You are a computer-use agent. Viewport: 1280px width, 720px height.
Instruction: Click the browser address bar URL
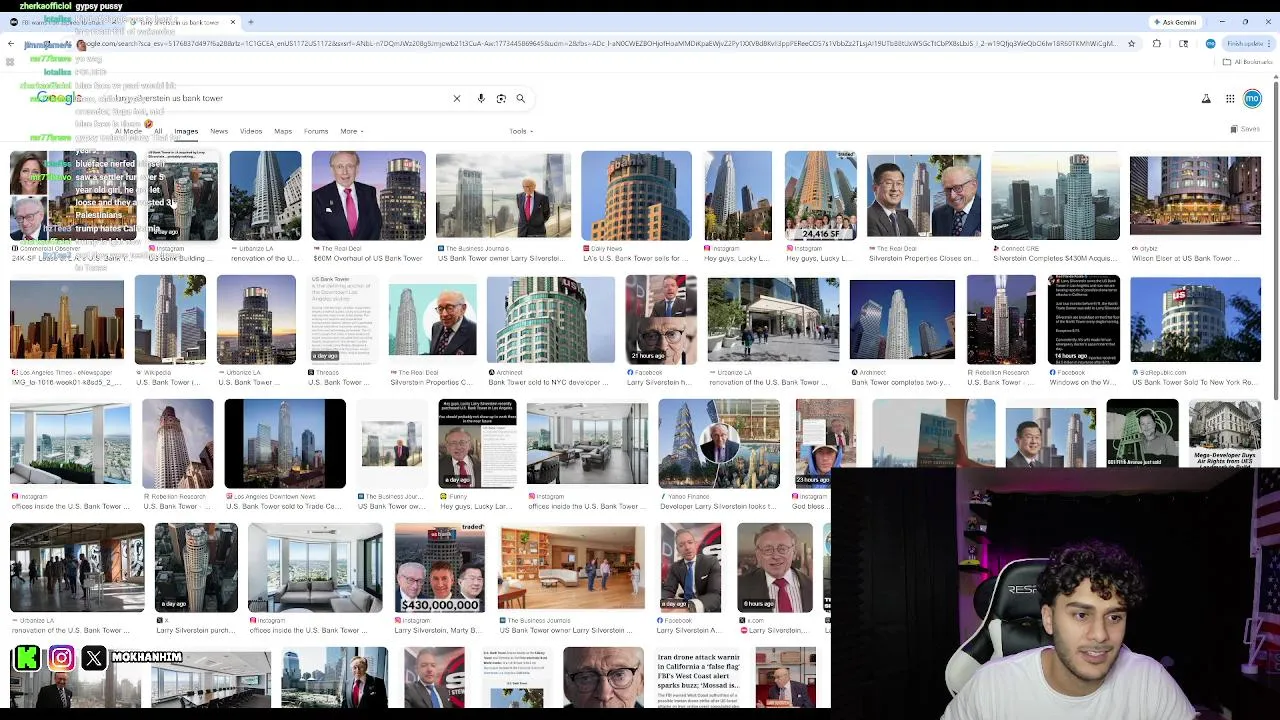pyautogui.click(x=600, y=44)
